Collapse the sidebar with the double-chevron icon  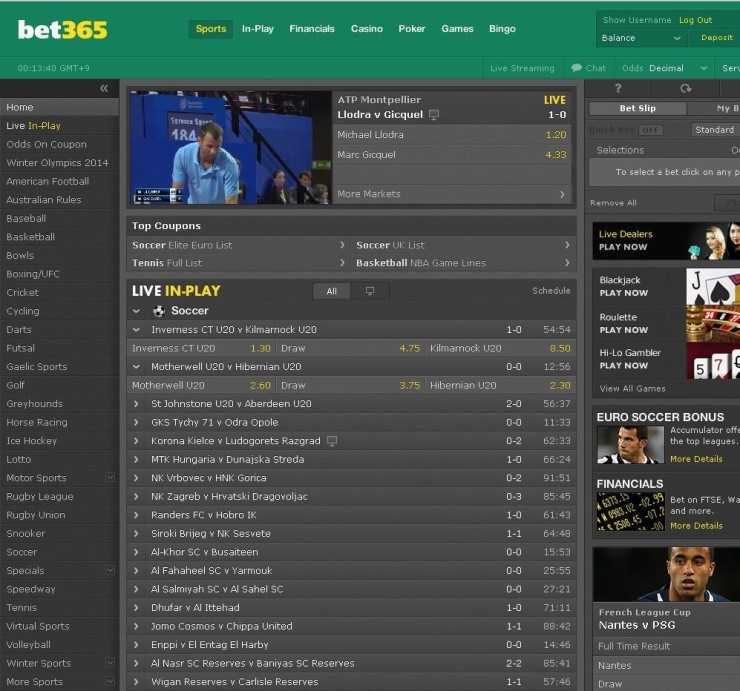(104, 88)
